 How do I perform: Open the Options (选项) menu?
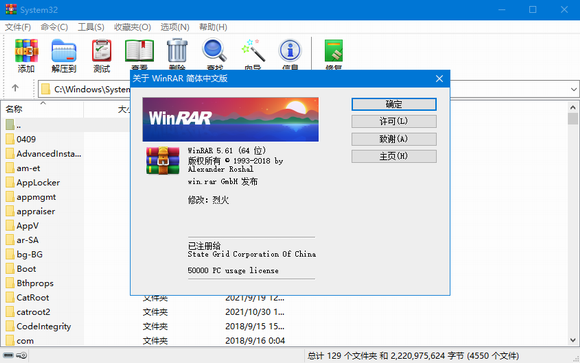[175, 27]
